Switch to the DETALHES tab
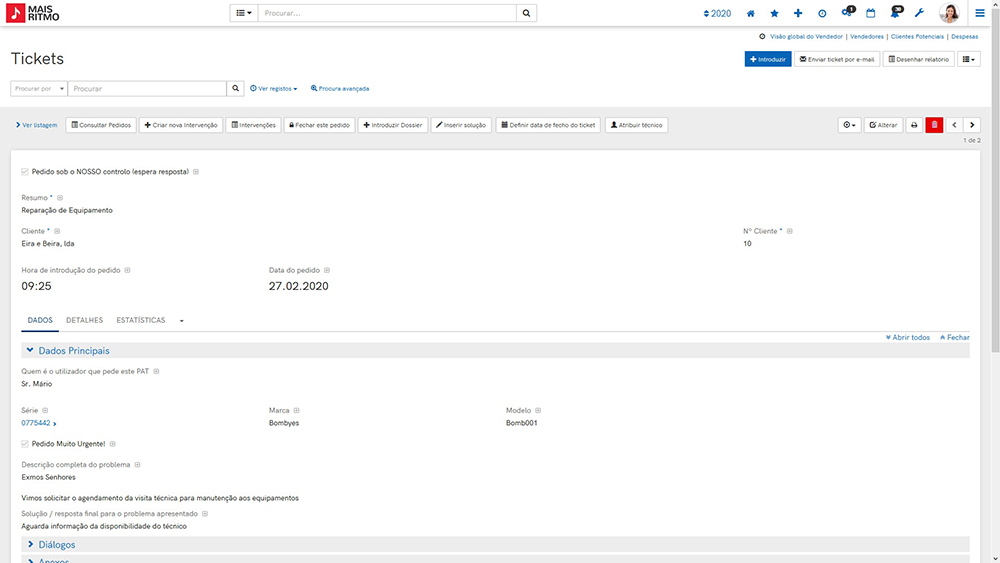This screenshot has height=563, width=1000. pos(85,320)
